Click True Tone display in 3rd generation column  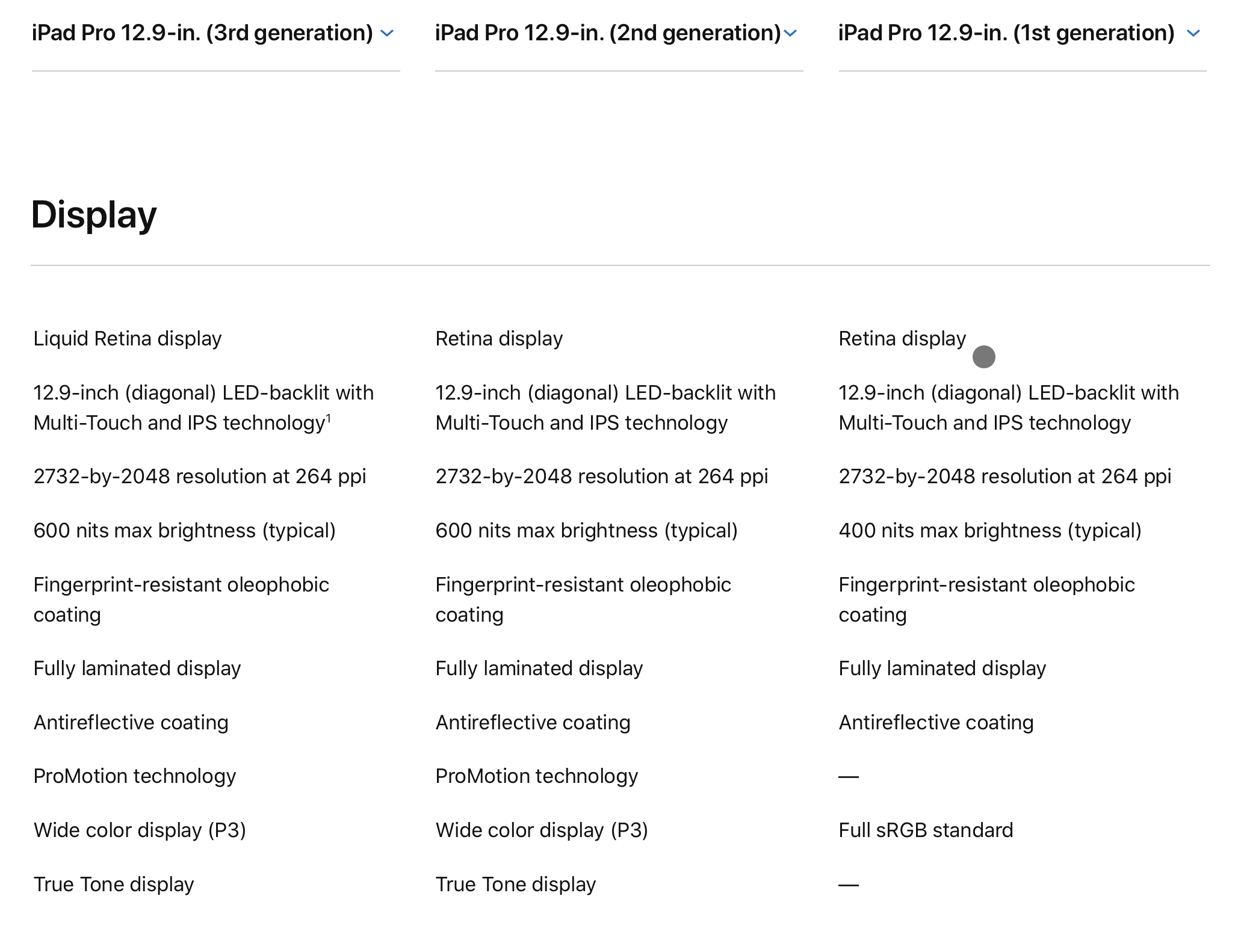pos(114,885)
